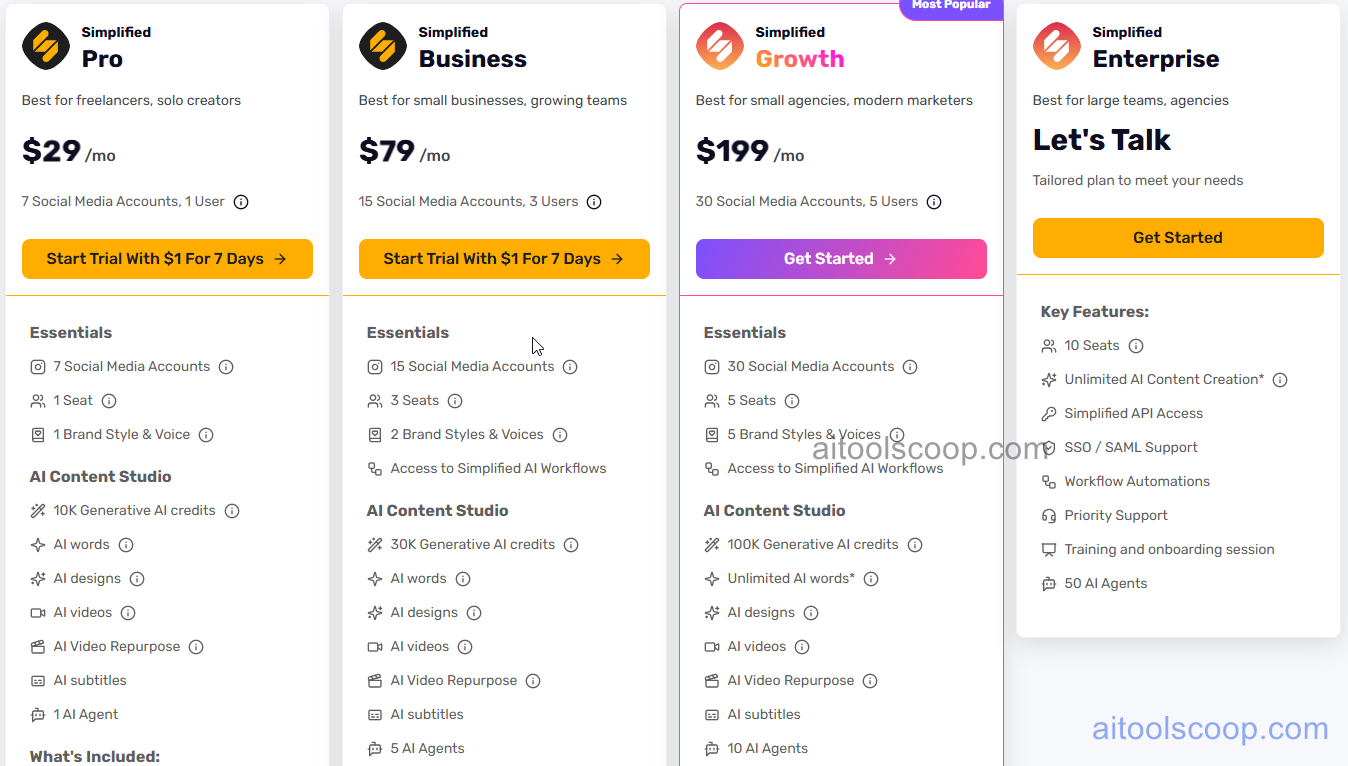The height and width of the screenshot is (766, 1348).
Task: Click info icon next to AI Video Repurpose on Growth
Action: [x=871, y=680]
